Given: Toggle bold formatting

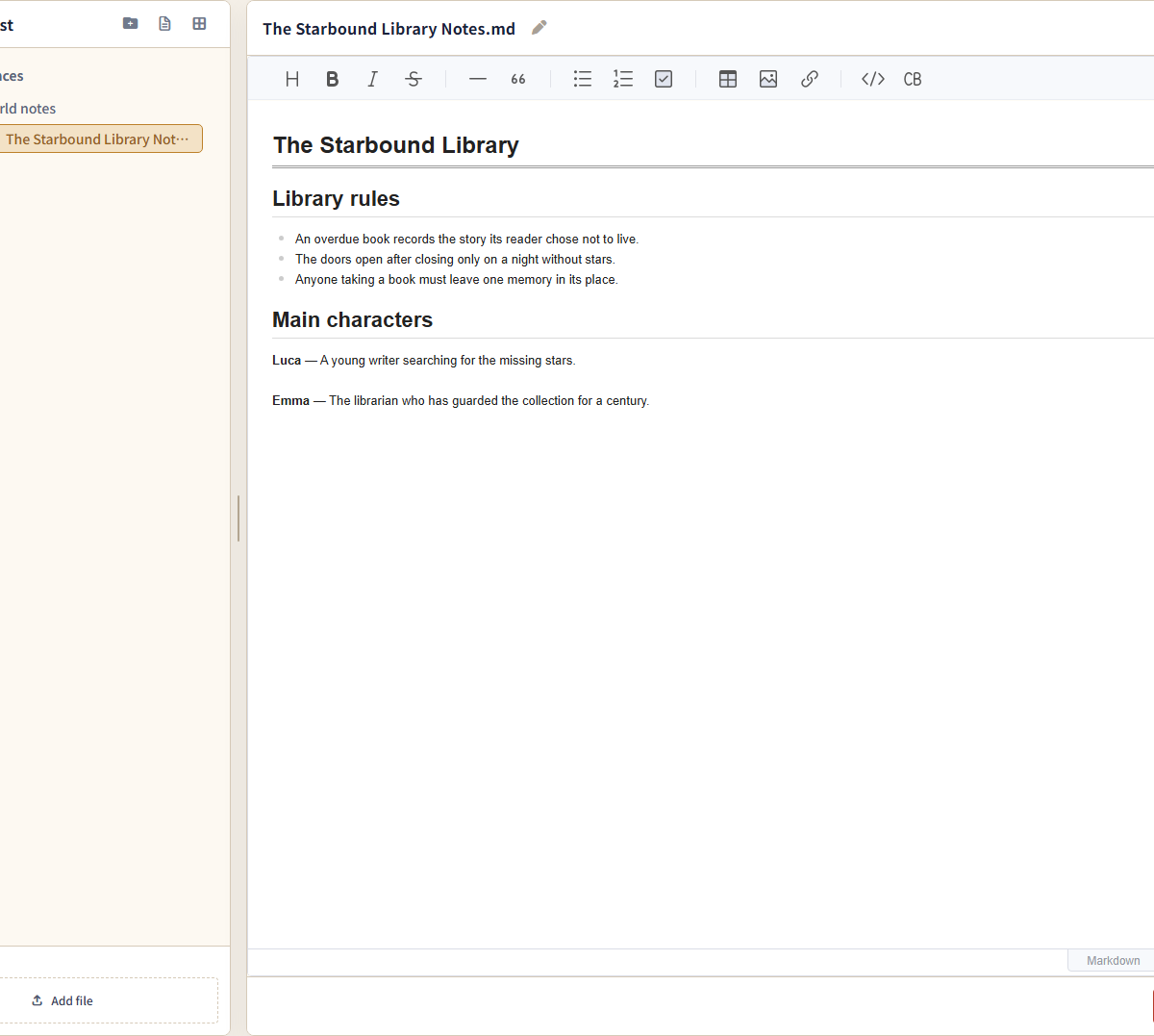Looking at the screenshot, I should click(x=333, y=79).
